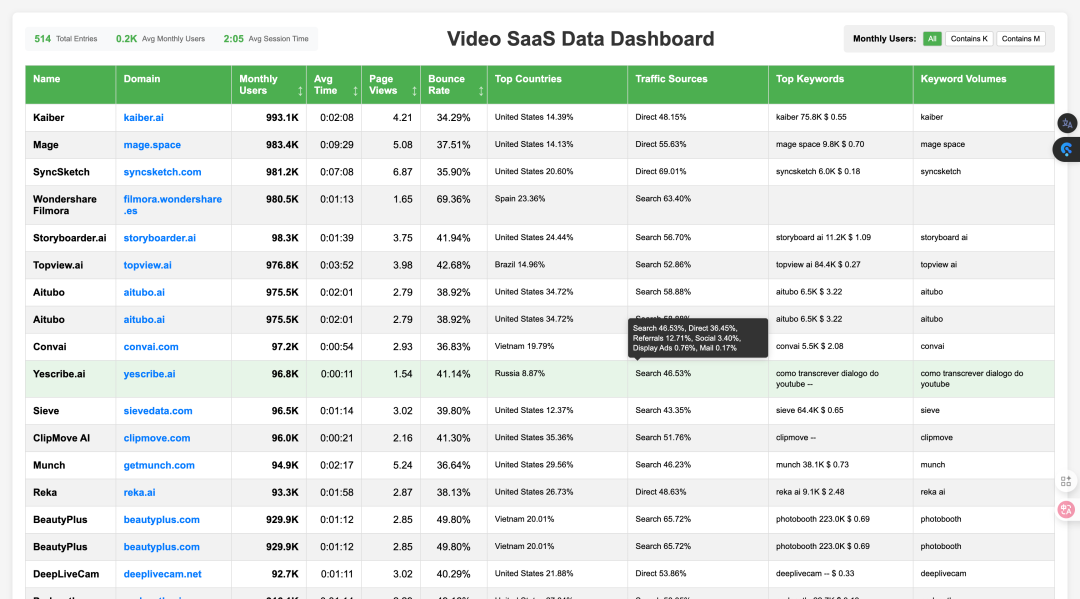This screenshot has width=1080, height=599.
Task: Click the Keyword Volumes column header
Action: pos(984,85)
